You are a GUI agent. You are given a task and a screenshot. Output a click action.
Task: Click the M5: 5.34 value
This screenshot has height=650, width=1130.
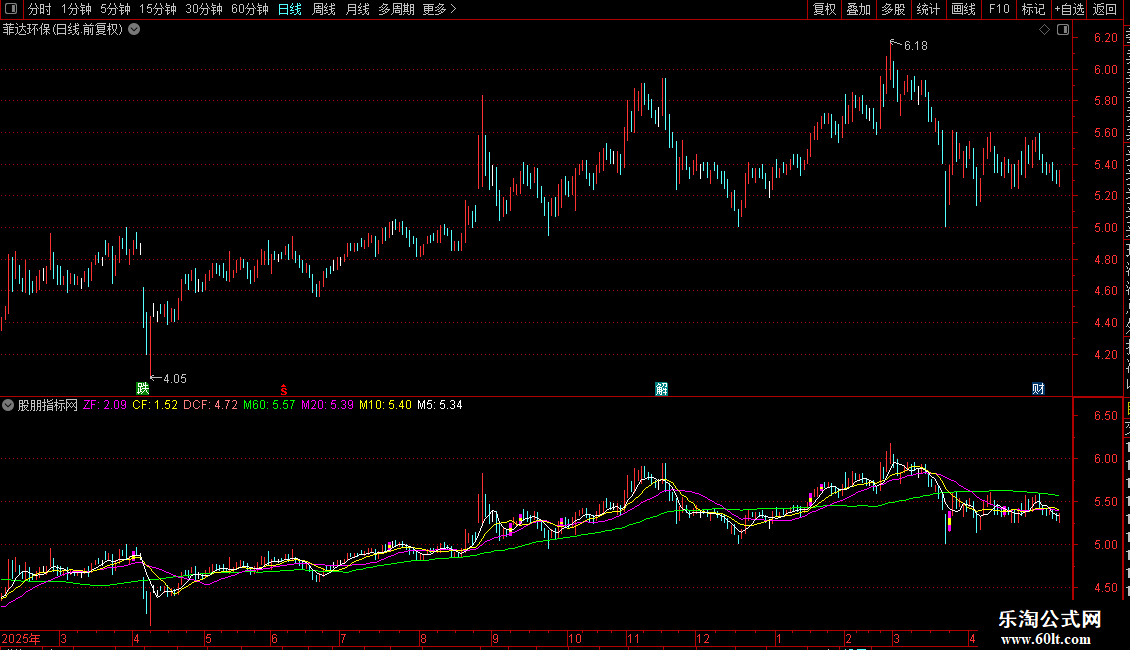pyautogui.click(x=440, y=405)
